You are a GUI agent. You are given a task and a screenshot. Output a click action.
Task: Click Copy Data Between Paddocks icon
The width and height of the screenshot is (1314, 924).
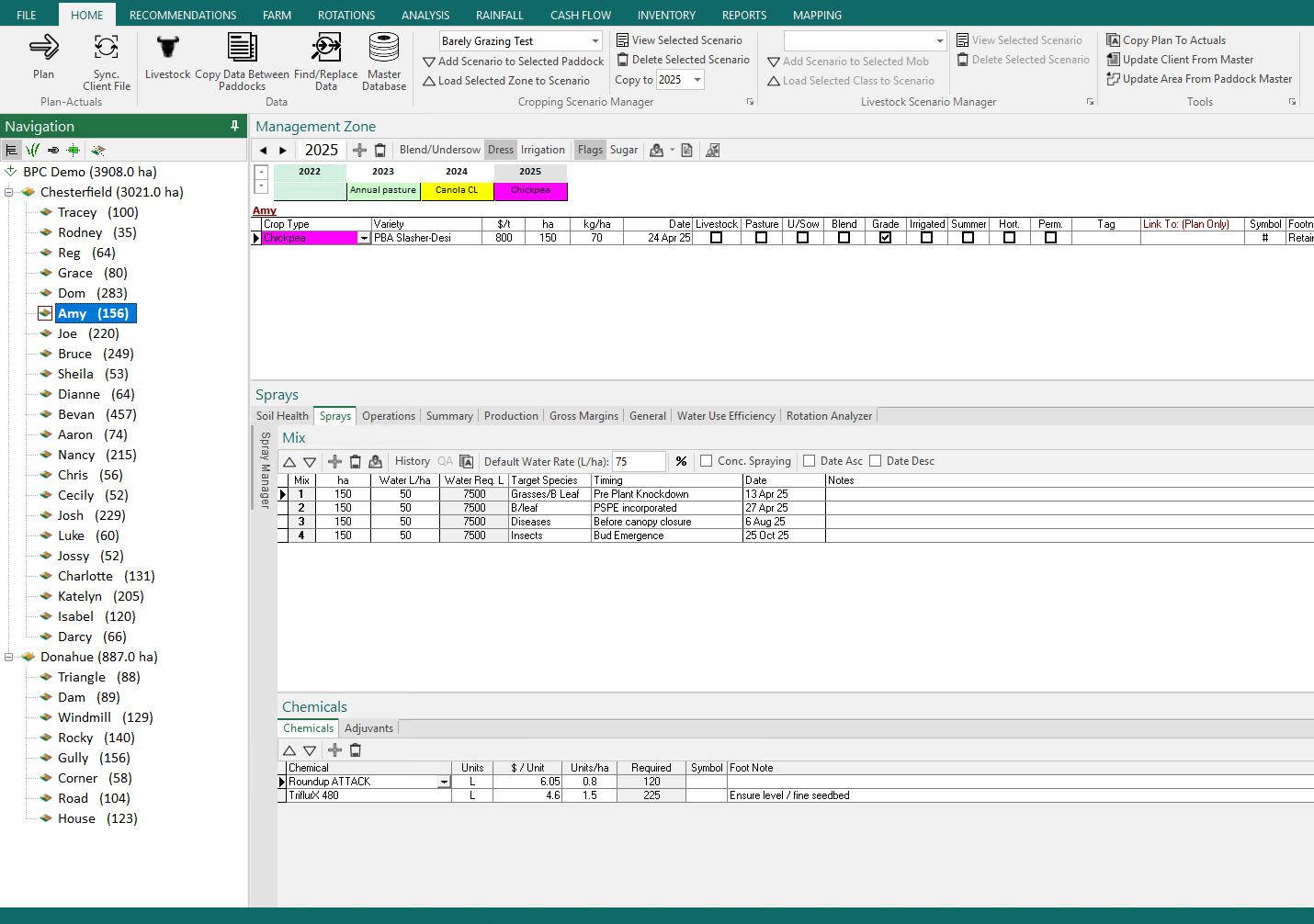(242, 48)
